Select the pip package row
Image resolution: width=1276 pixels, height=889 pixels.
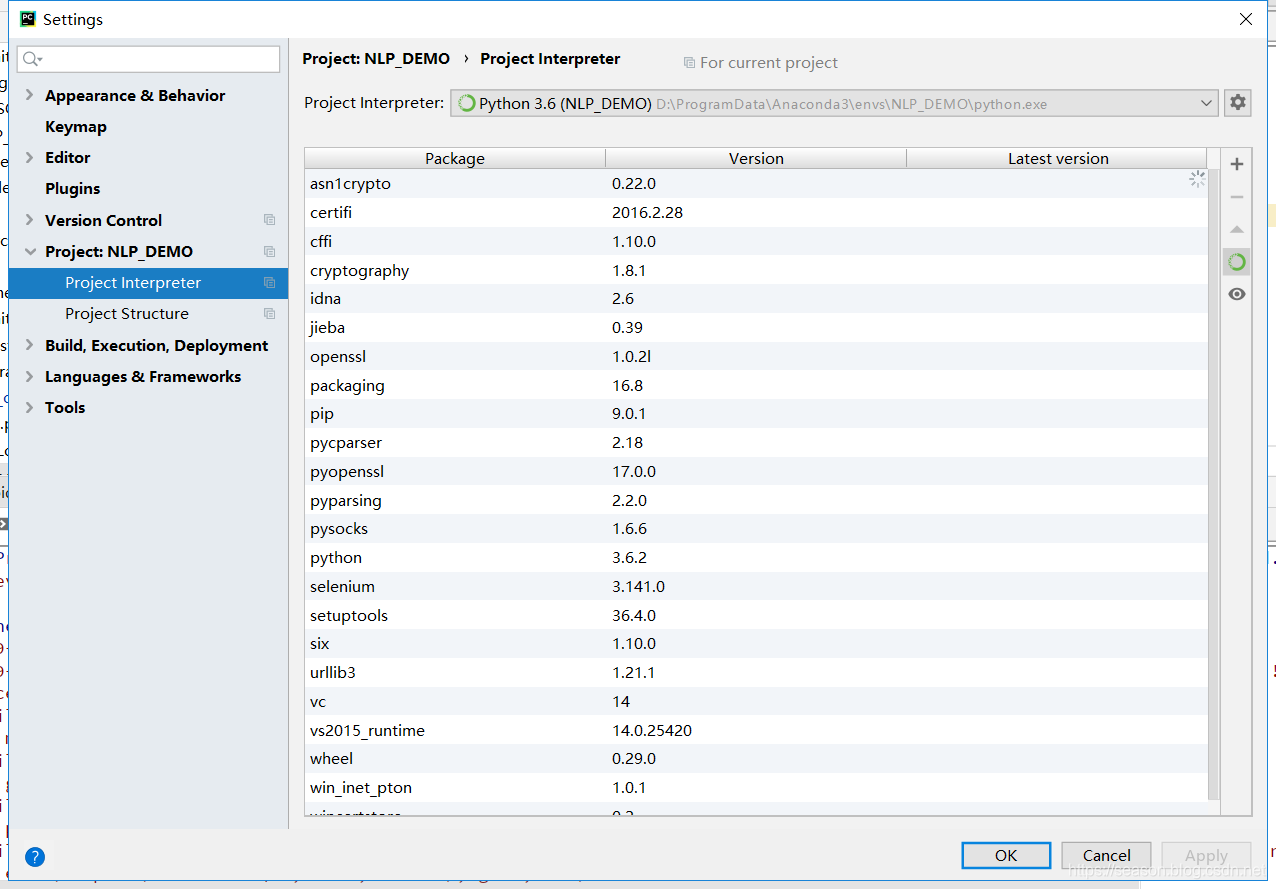tap(756, 414)
